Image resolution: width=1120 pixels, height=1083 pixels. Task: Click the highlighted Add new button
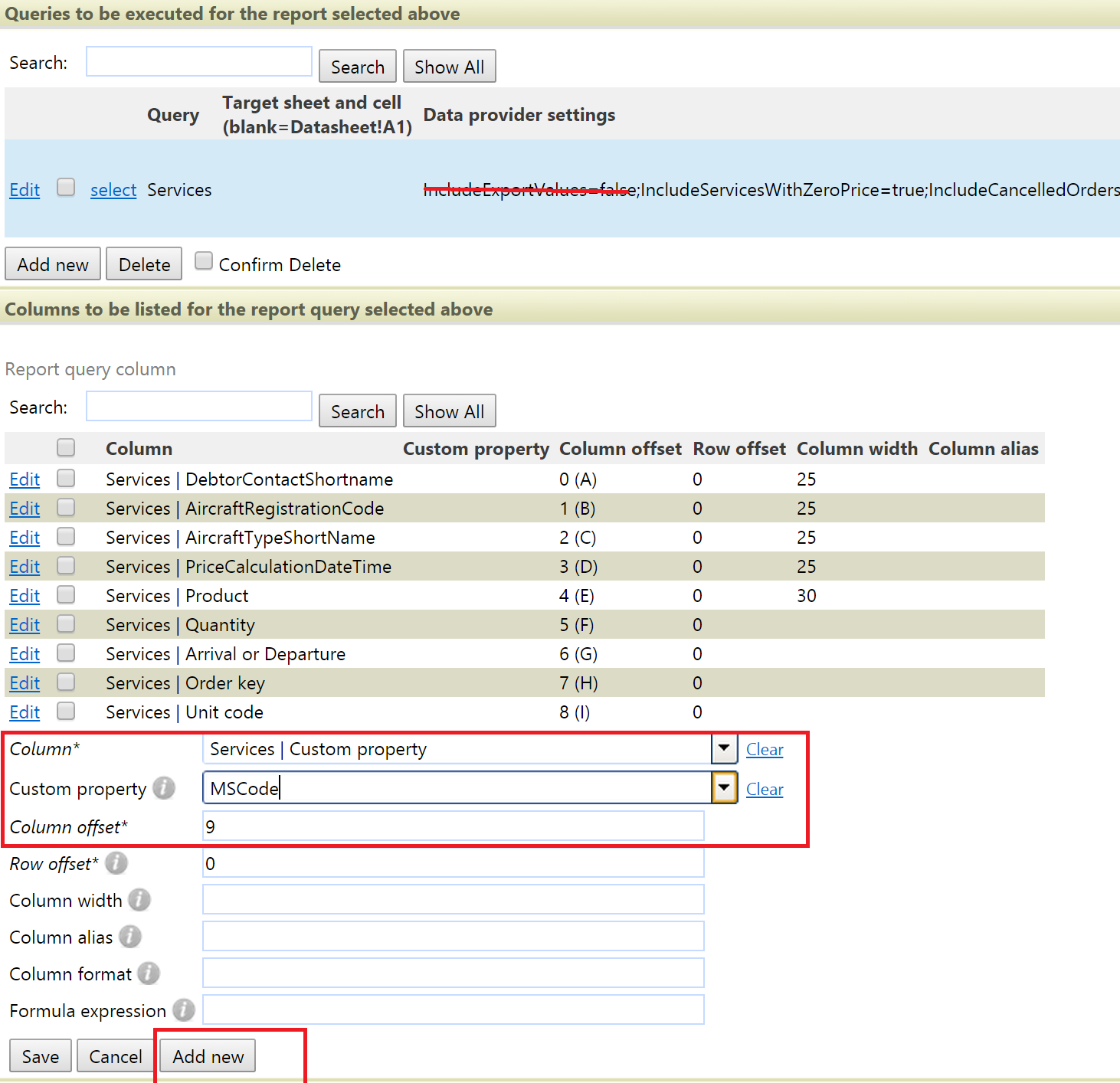click(x=206, y=1055)
